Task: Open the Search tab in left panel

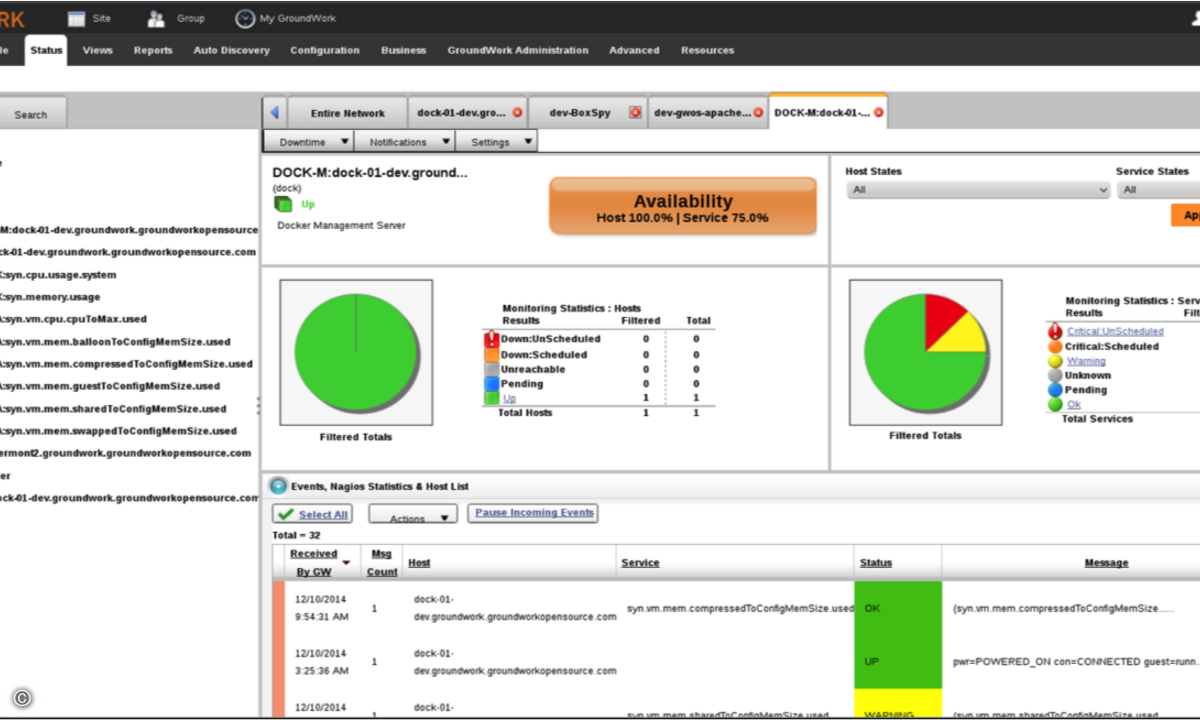Action: (x=30, y=114)
